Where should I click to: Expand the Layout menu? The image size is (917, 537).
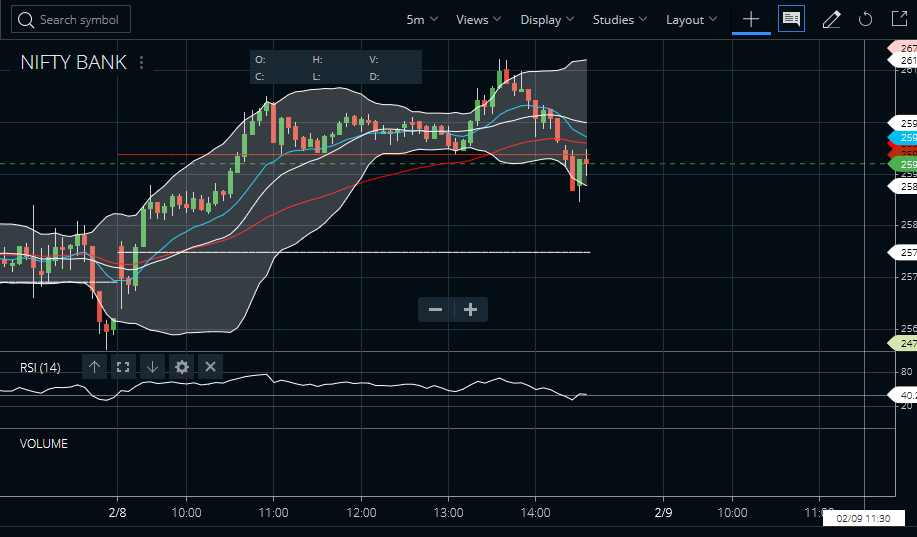tap(691, 20)
